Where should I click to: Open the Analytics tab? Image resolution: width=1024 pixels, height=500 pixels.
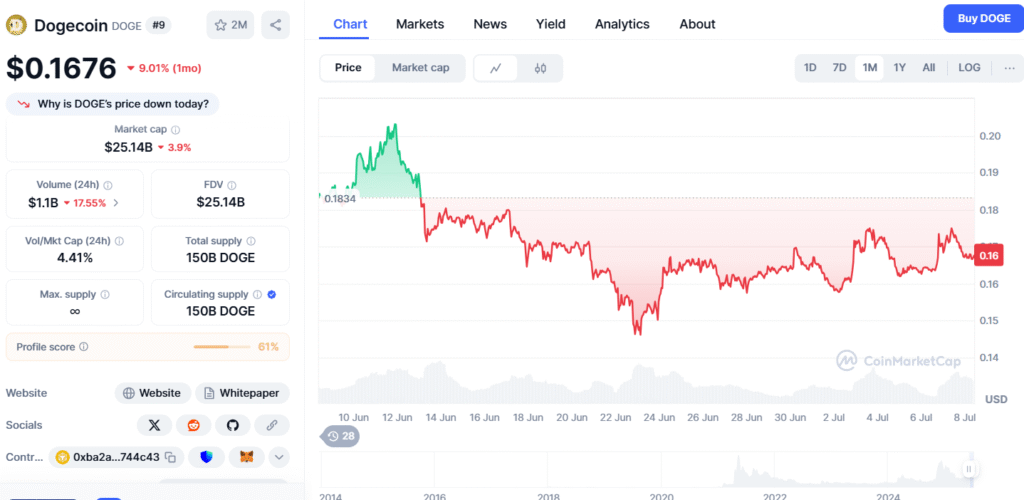[622, 24]
